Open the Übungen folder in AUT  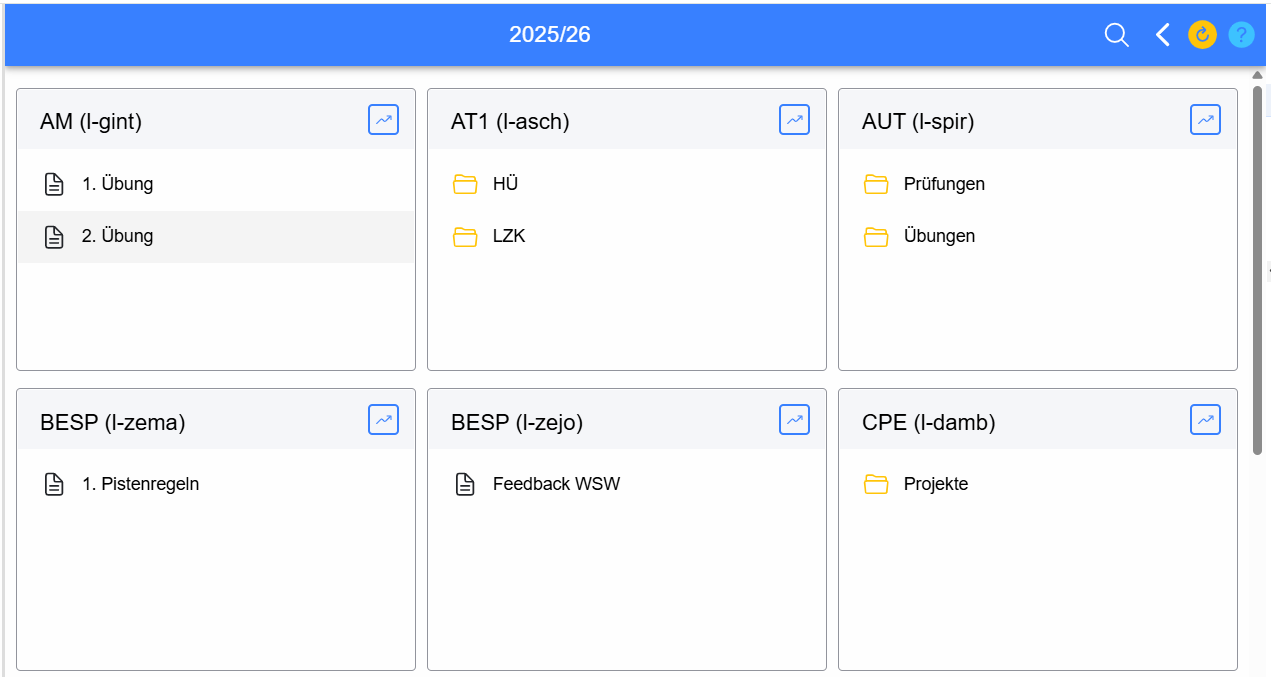938,236
